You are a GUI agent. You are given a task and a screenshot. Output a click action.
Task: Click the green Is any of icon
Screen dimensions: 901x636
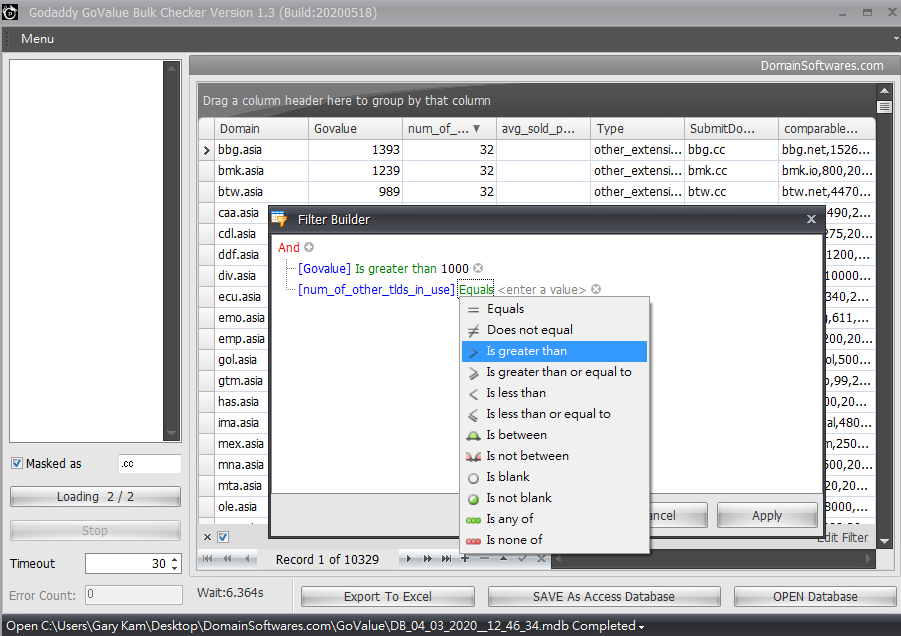tap(473, 520)
